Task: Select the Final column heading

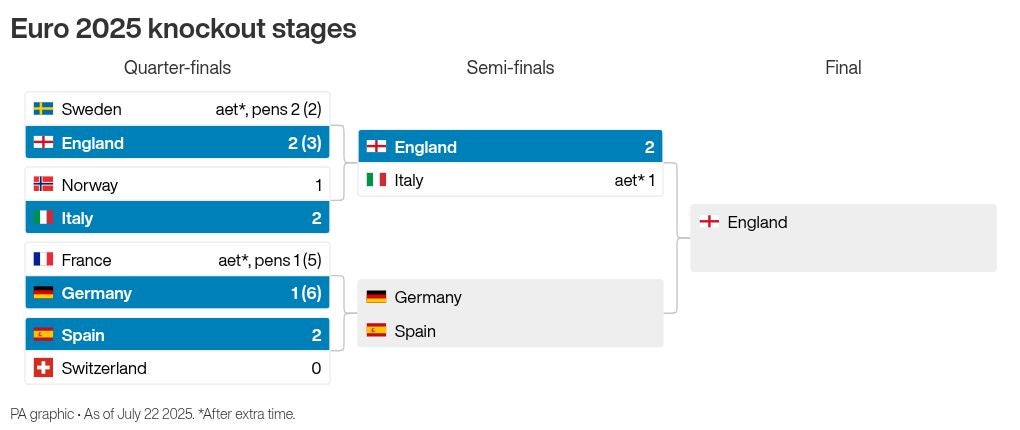Action: click(843, 68)
